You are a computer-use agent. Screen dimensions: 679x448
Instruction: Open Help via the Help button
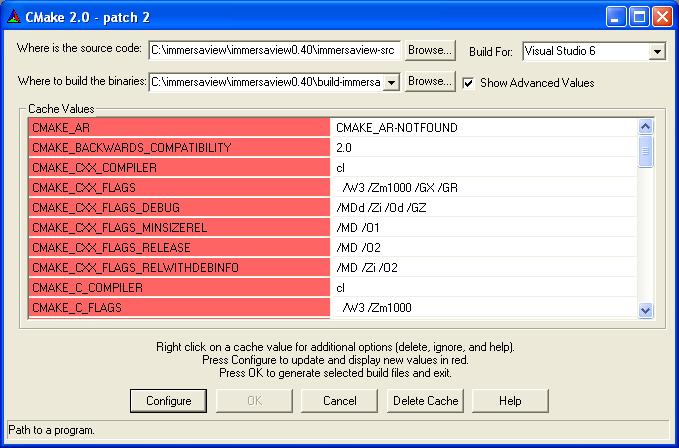pos(510,401)
